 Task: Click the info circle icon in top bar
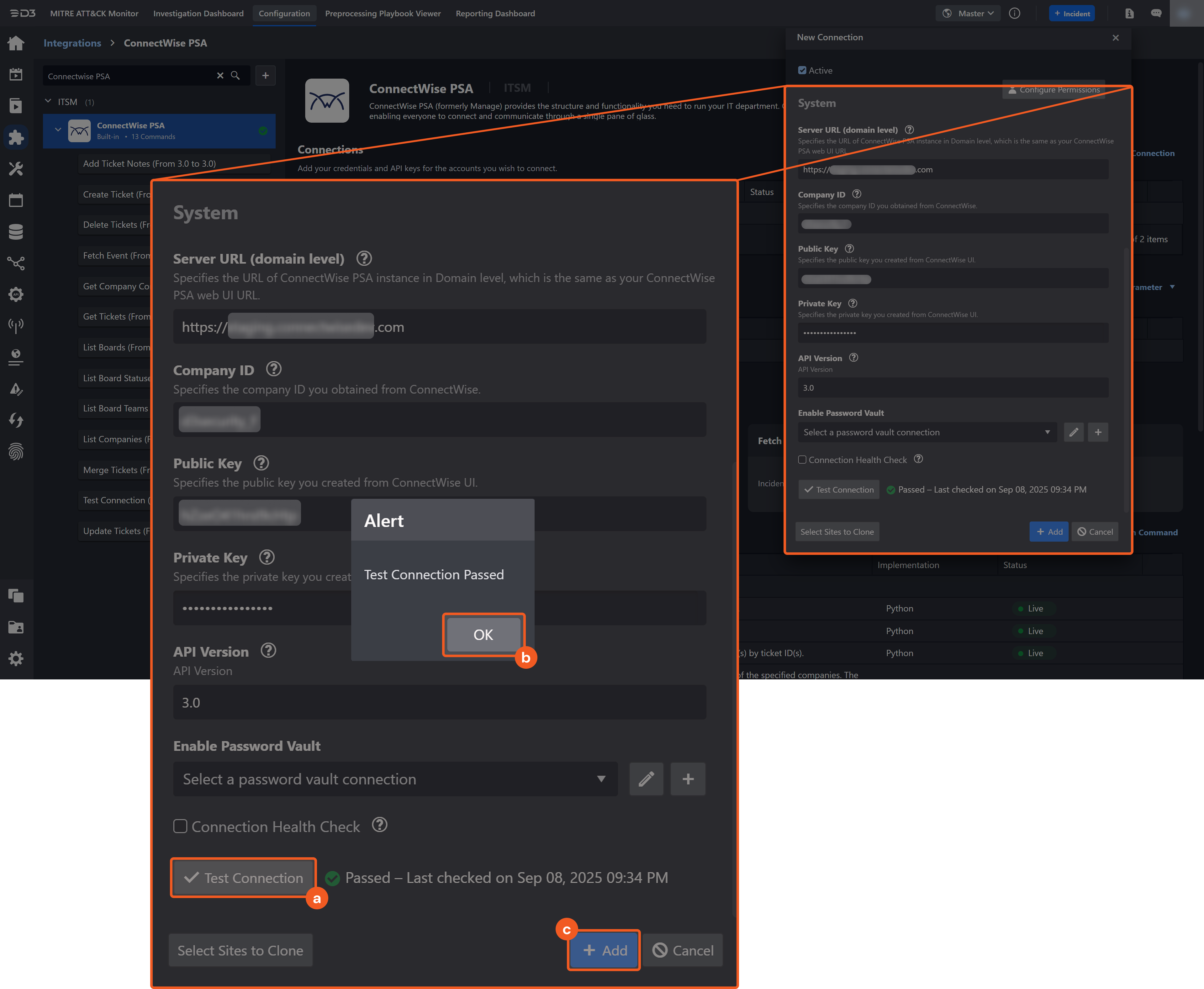point(1014,13)
